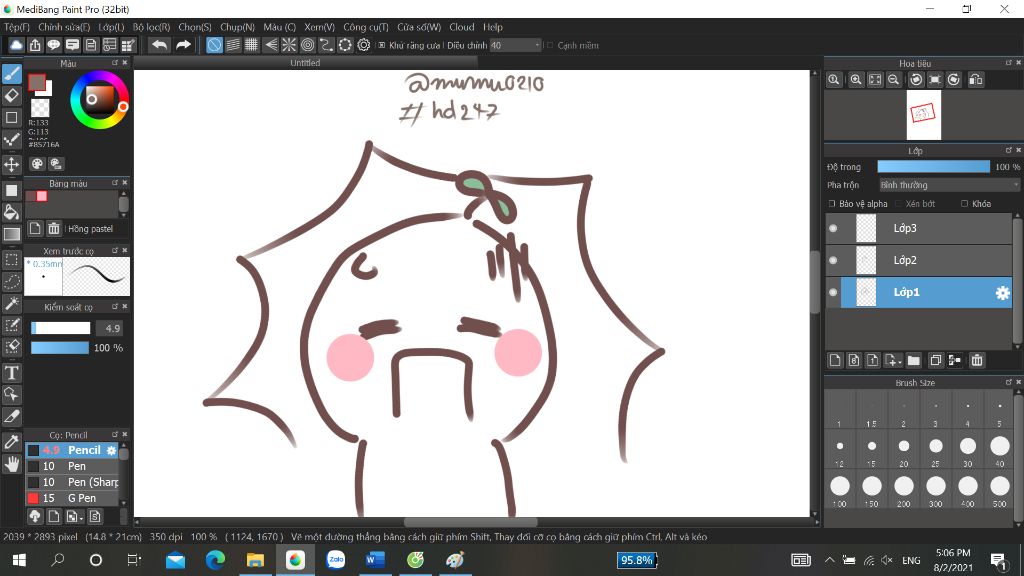Screen dimensions: 1024x576
Task: Open add-brush dropdown in brush panel
Action: [74, 517]
